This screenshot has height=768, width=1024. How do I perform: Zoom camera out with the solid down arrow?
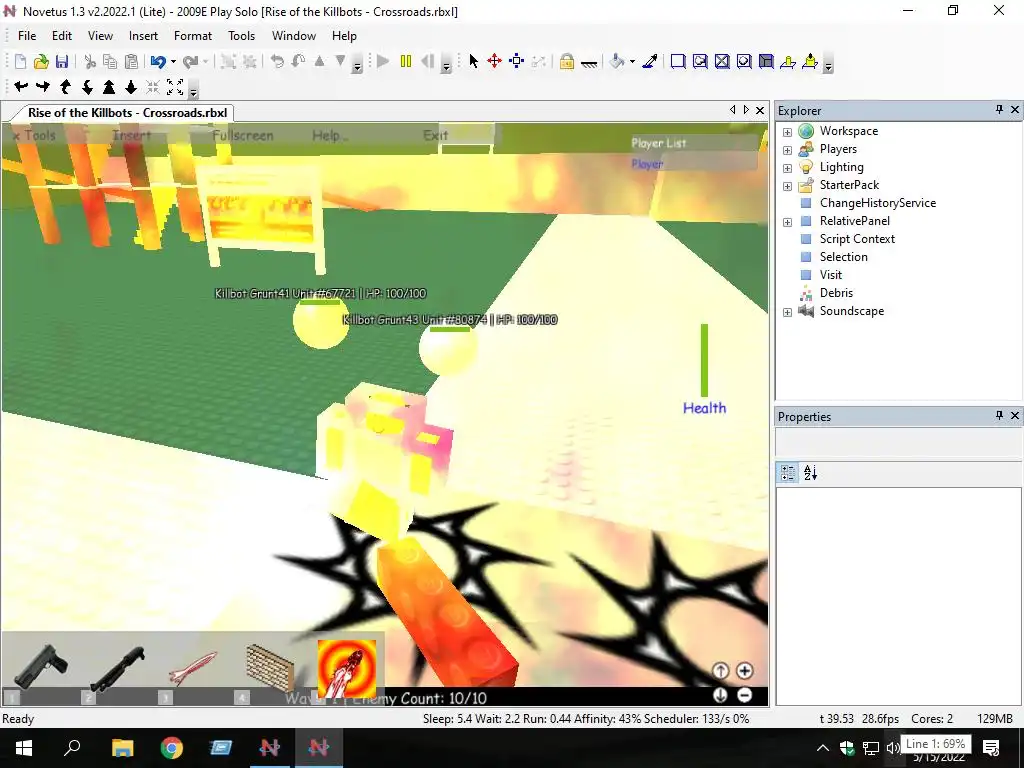pos(131,86)
